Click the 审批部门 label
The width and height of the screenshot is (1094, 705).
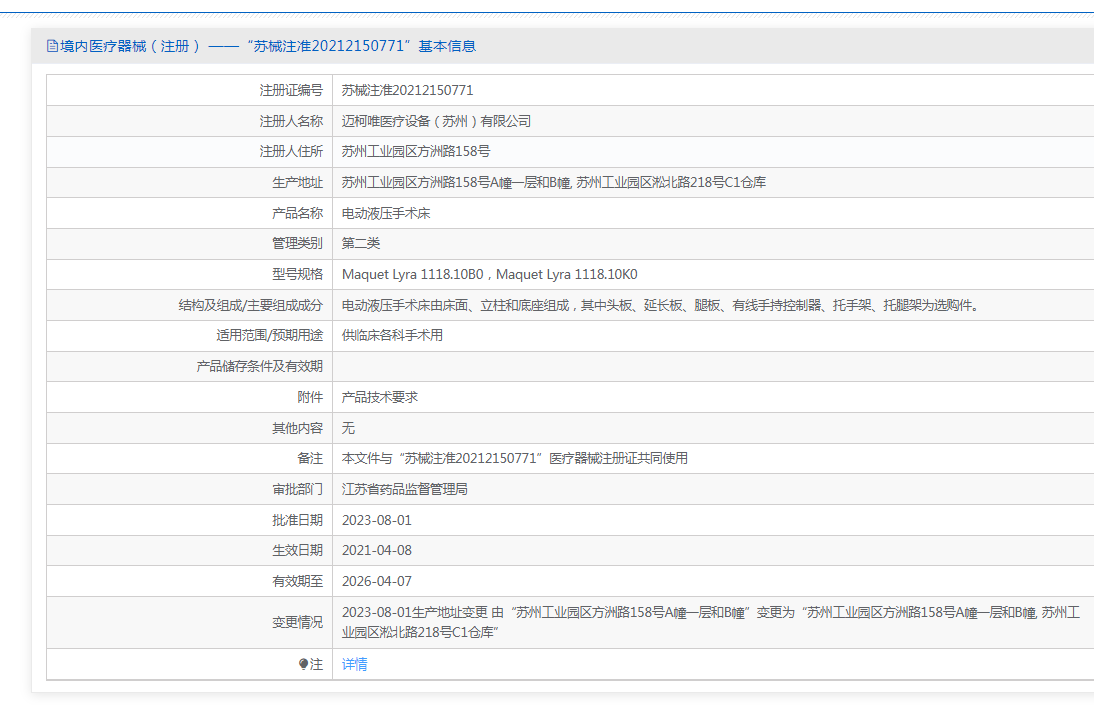tap(297, 489)
